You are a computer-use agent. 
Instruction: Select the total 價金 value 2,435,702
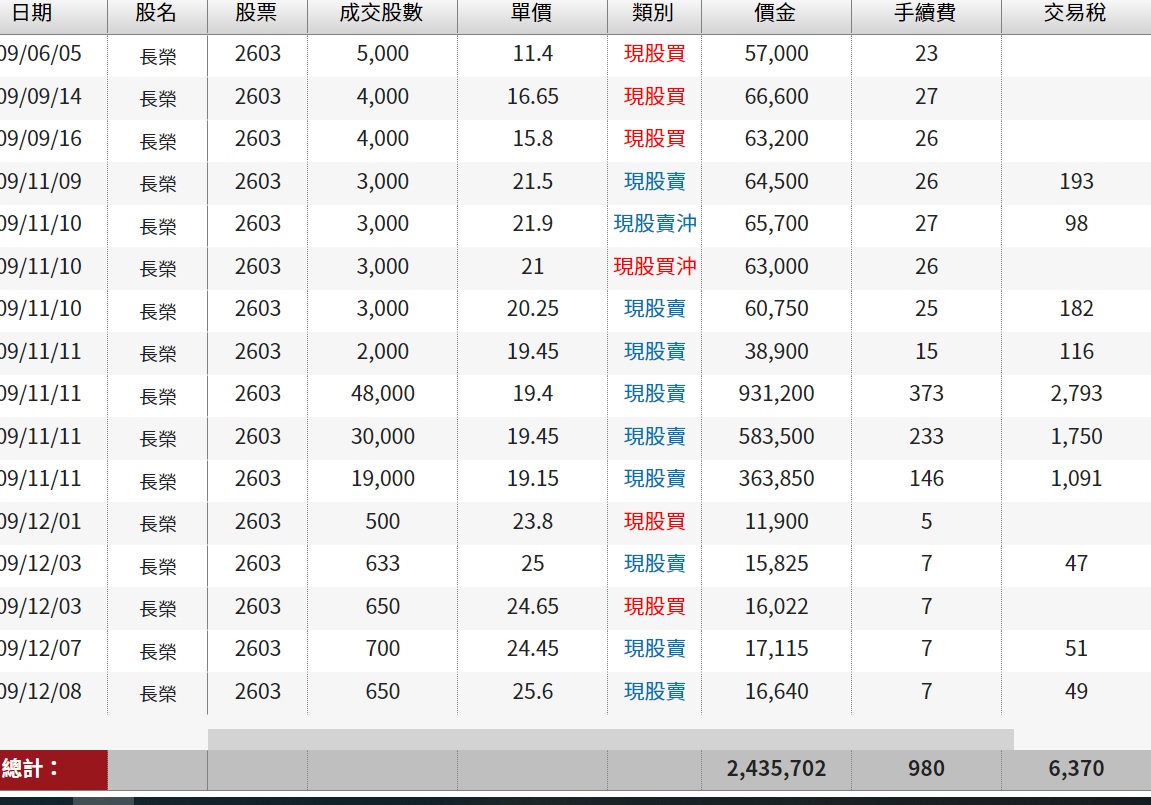coord(776,769)
